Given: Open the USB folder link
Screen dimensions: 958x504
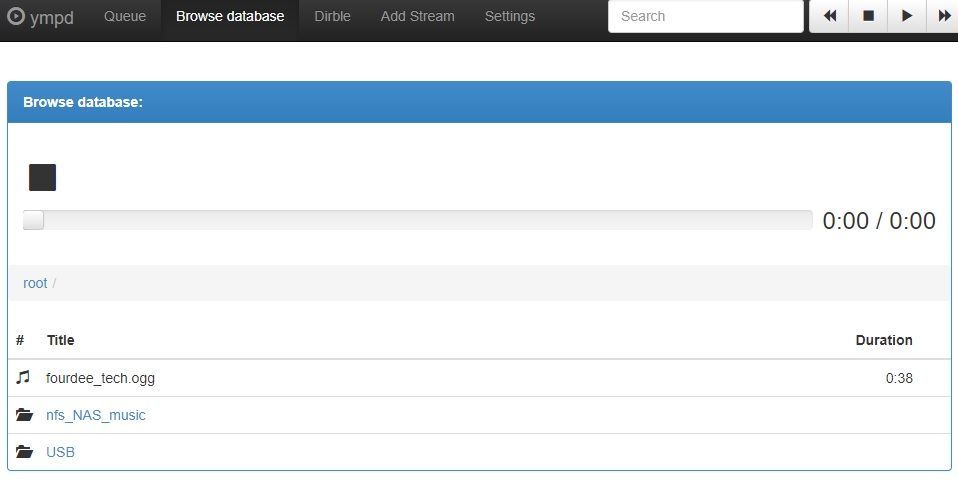Looking at the screenshot, I should pos(60,452).
